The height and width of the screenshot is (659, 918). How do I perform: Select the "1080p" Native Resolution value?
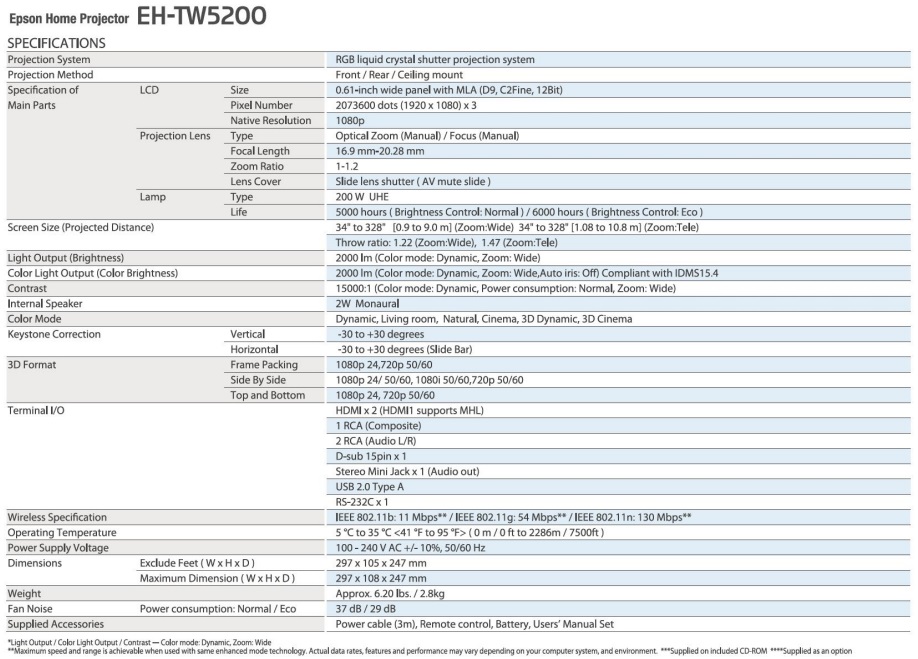(350, 120)
